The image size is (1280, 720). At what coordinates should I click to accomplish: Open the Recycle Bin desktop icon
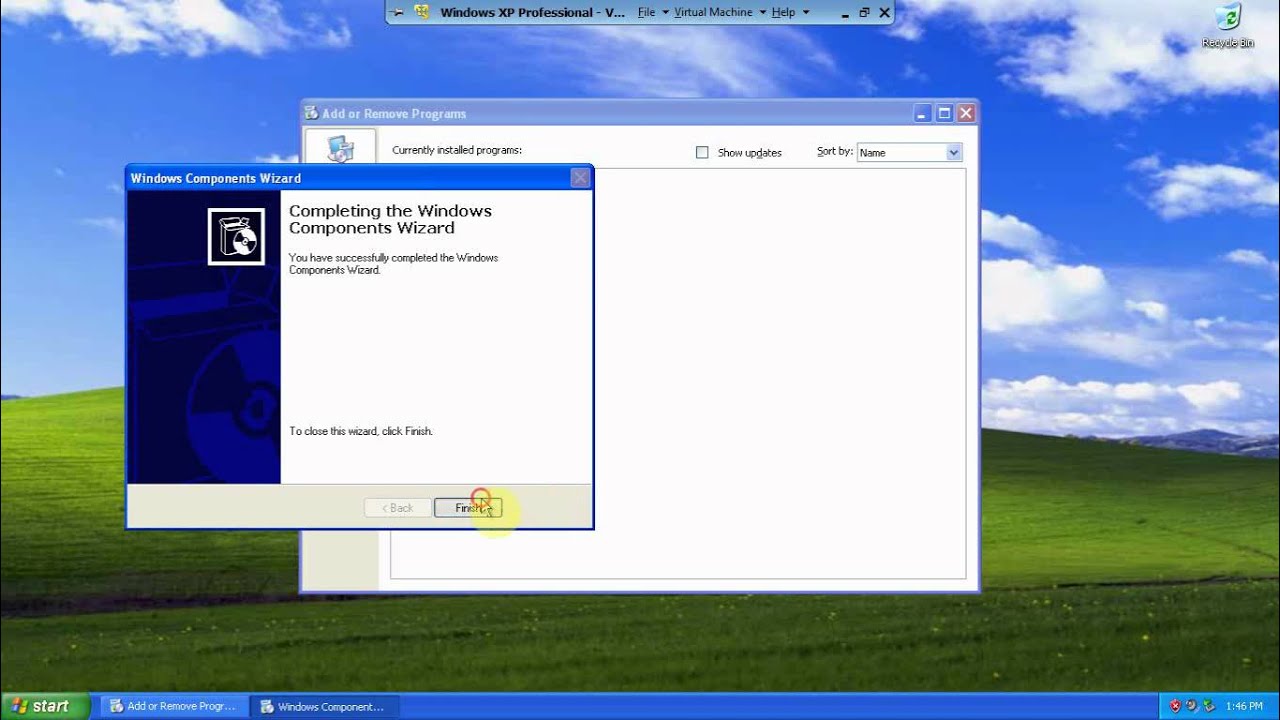[1227, 26]
